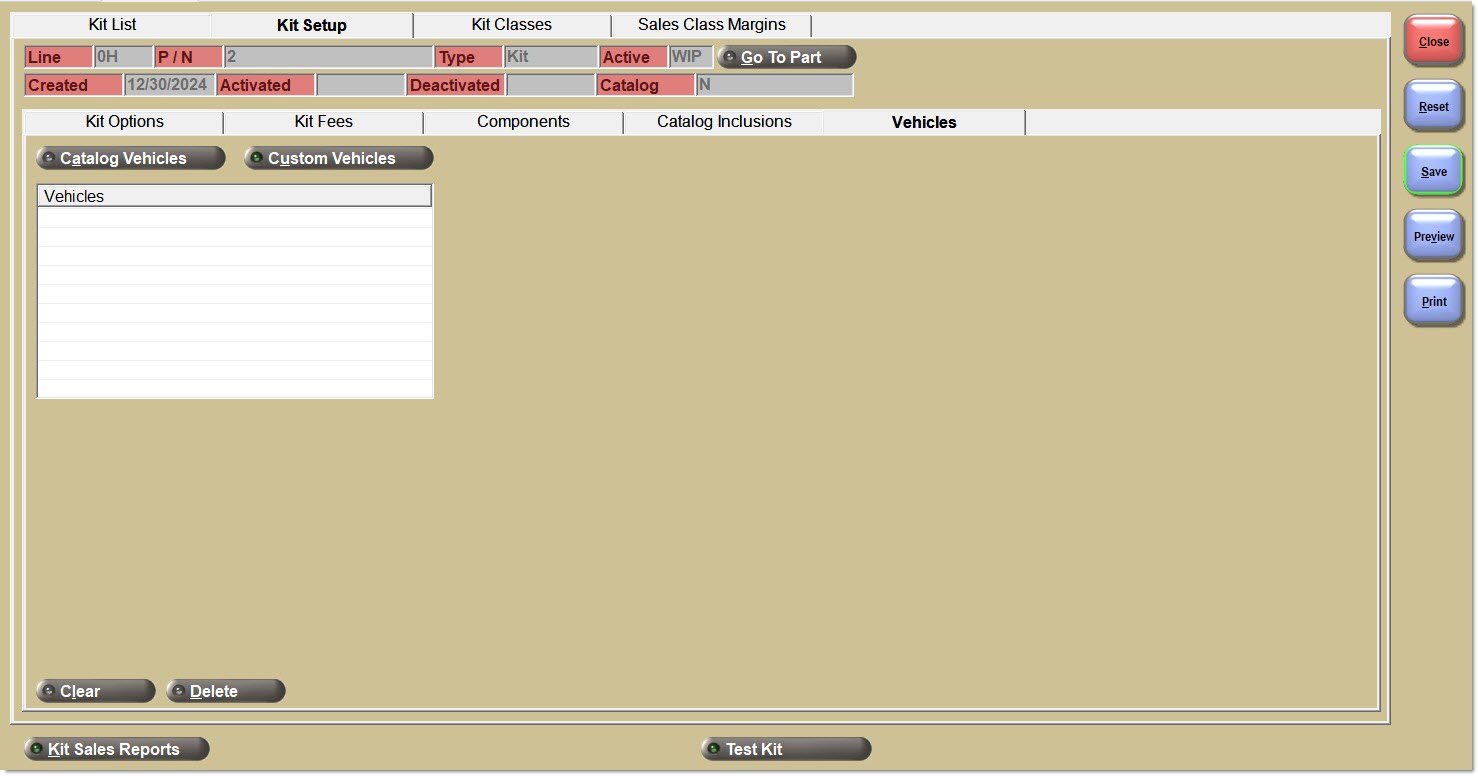The image size is (1478, 776).
Task: Click Go To Part button
Action: [x=786, y=58]
